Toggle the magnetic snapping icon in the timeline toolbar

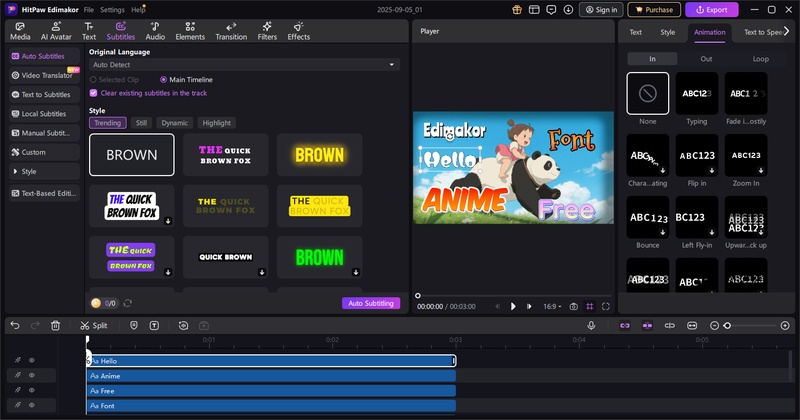point(647,326)
